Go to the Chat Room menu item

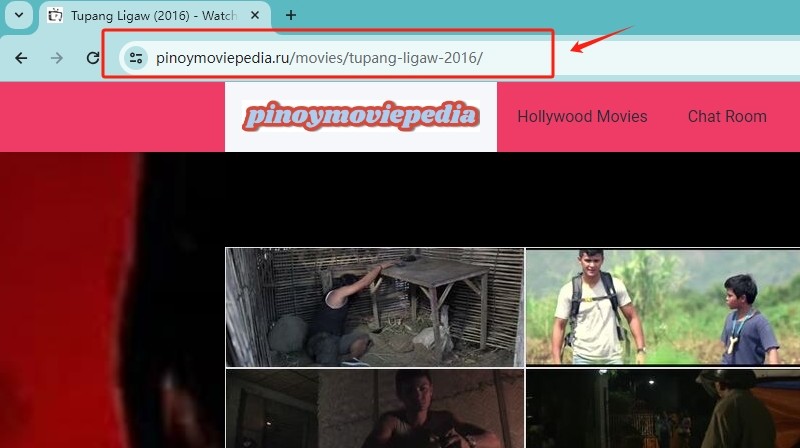pyautogui.click(x=726, y=117)
